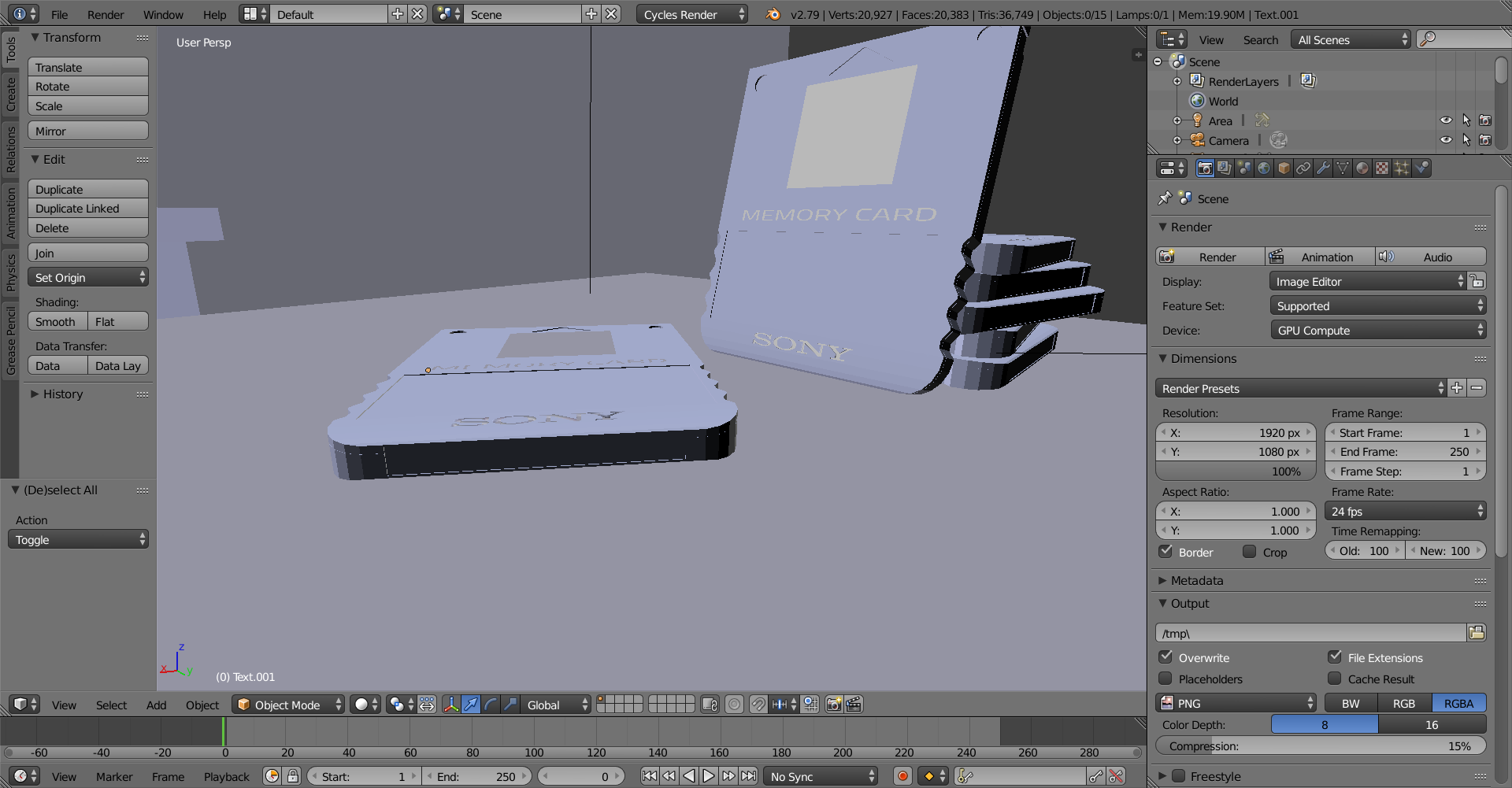Click the record keyframe red button
Screen dimensions: 1512x788
903,776
